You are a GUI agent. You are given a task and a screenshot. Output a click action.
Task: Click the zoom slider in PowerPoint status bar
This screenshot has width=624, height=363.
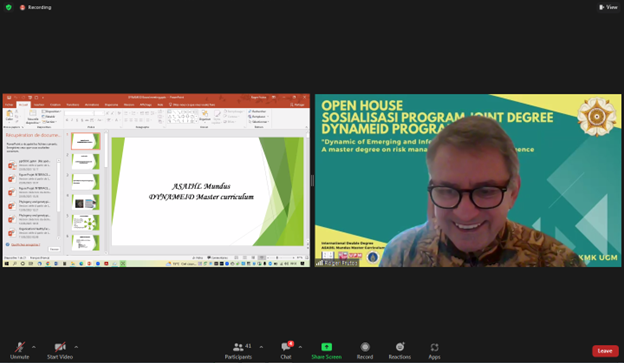pos(280,258)
